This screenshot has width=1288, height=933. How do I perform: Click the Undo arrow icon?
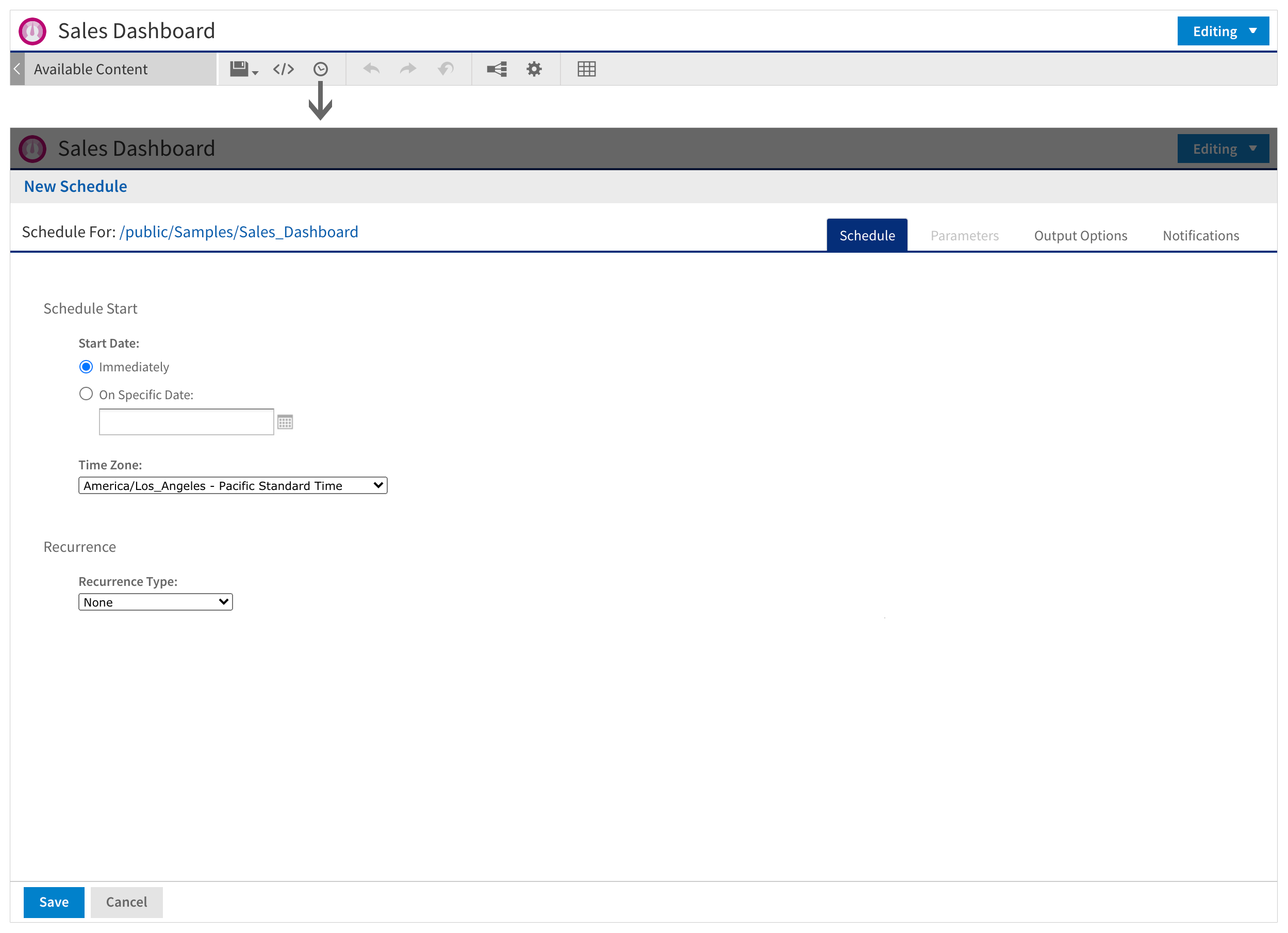pyautogui.click(x=371, y=69)
